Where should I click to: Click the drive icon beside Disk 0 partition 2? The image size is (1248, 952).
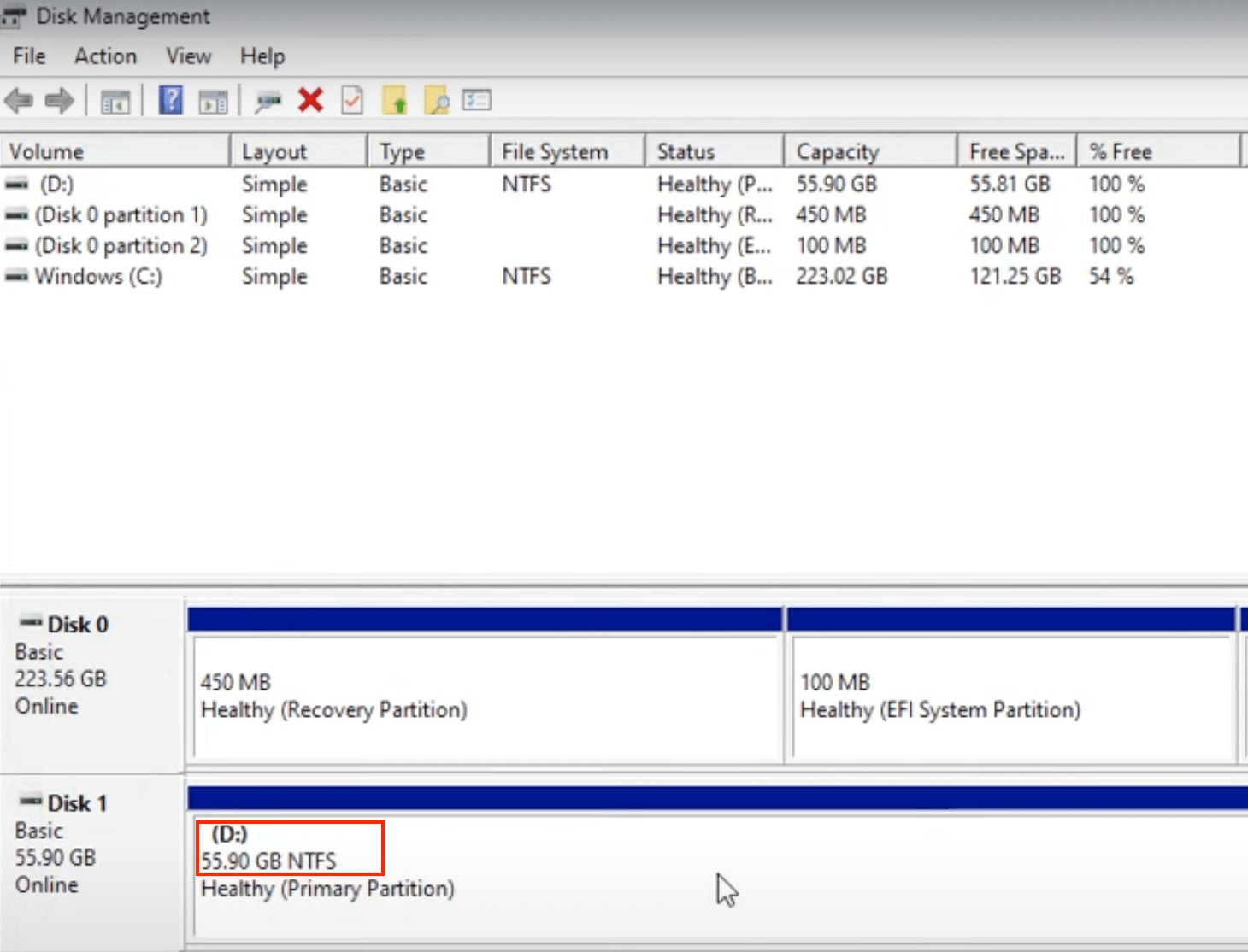(x=17, y=245)
